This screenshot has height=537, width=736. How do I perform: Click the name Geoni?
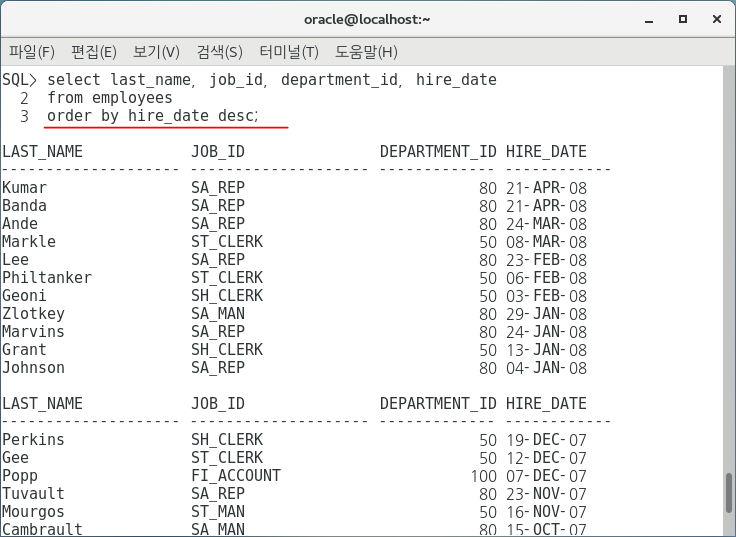point(24,296)
